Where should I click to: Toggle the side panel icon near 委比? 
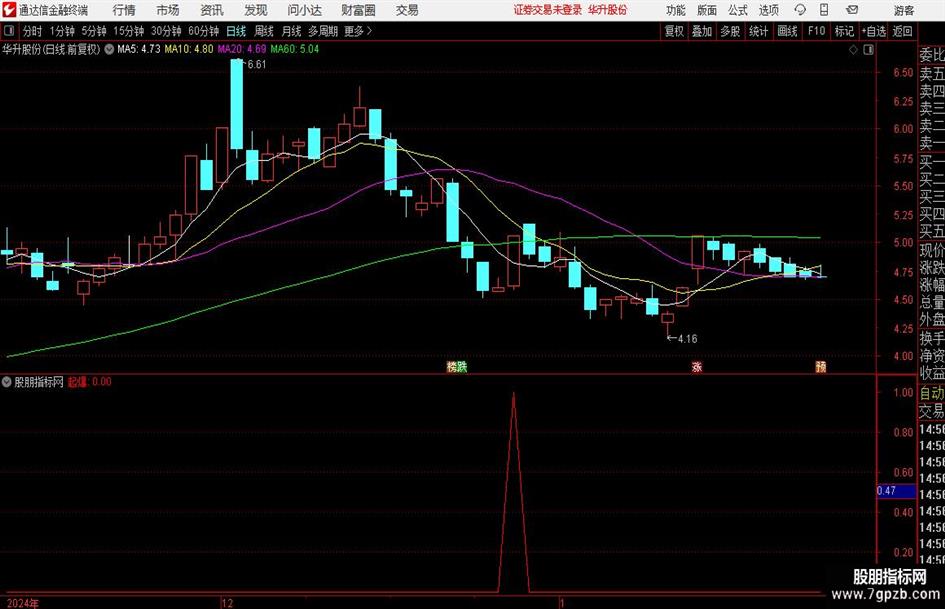[868, 50]
